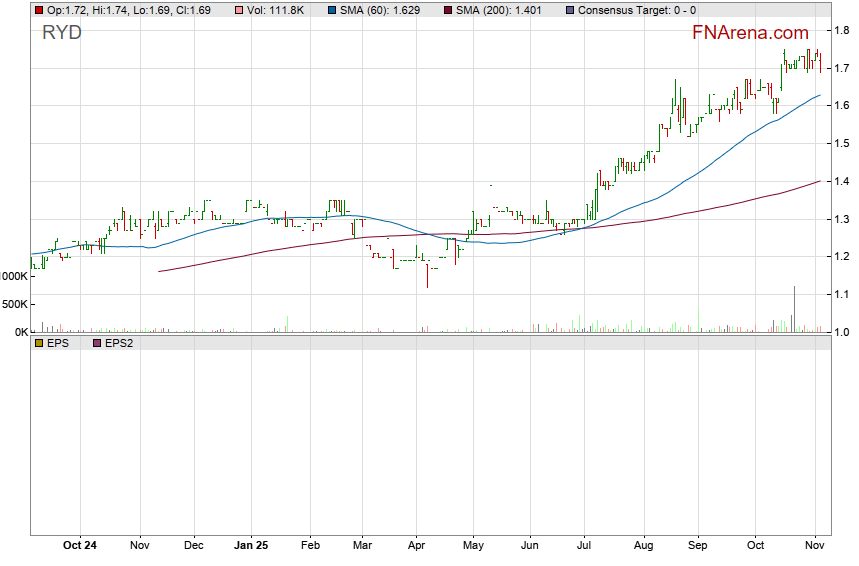
Task: Click the 1000K volume axis label
Action: click(14, 276)
